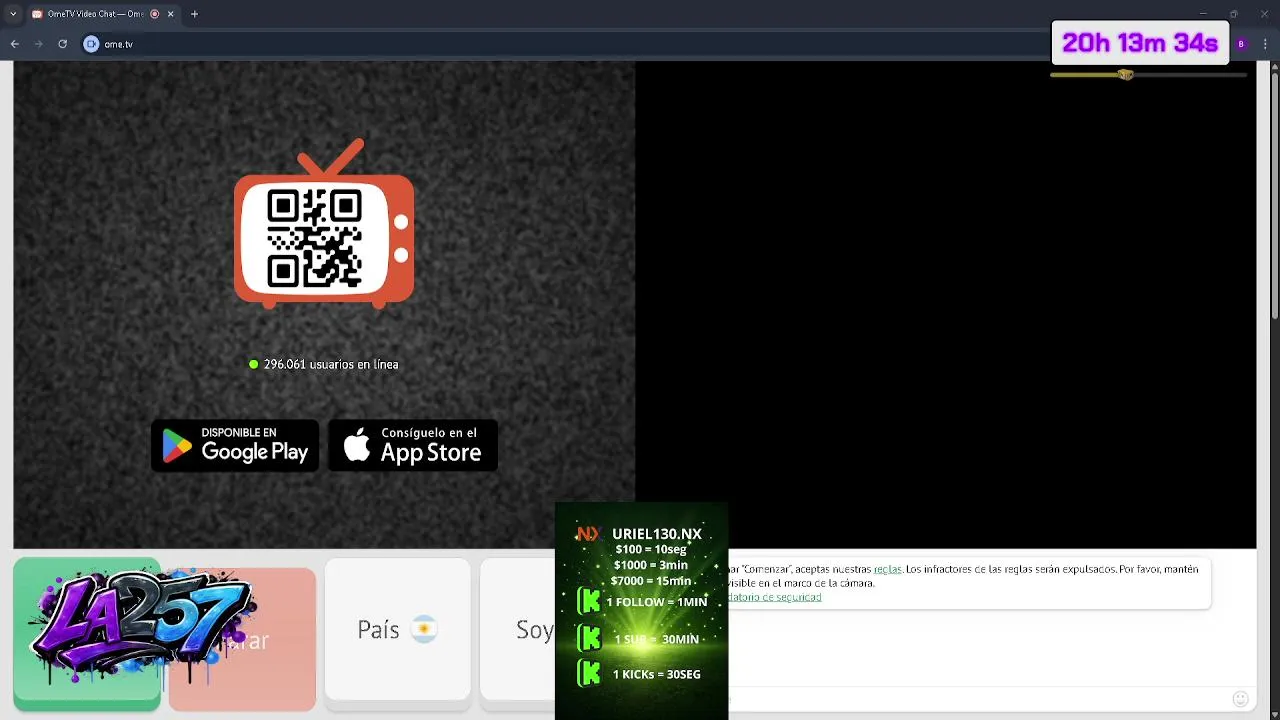Reload the ome.tv page
This screenshot has height=720, width=1280.
click(62, 44)
